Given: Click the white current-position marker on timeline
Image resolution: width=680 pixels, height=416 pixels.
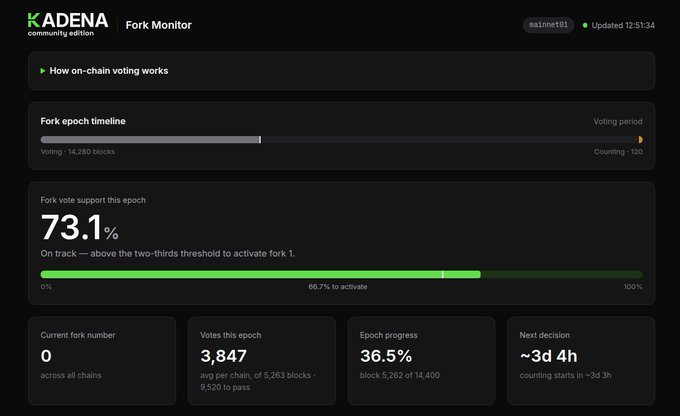Looking at the screenshot, I should [x=260, y=140].
